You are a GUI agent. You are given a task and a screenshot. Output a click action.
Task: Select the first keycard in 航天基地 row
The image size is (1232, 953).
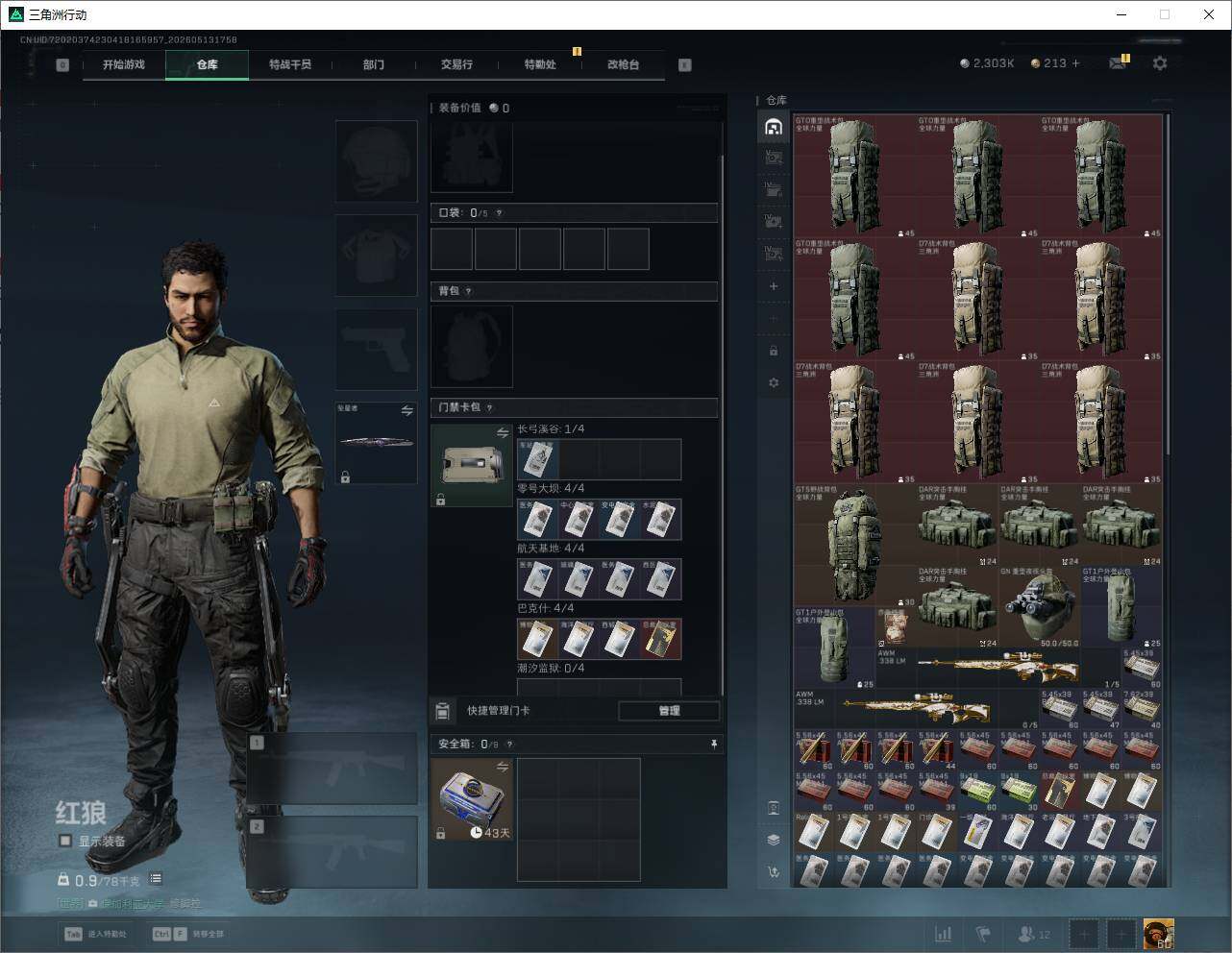click(x=537, y=578)
